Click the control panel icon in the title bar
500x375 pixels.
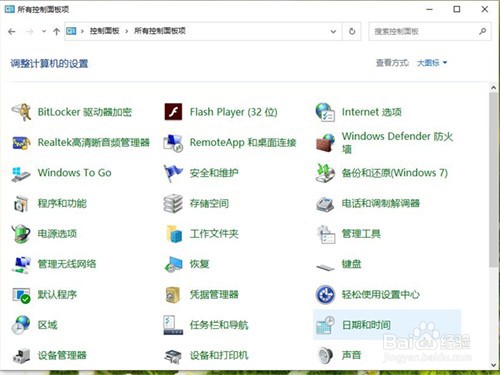(x=10, y=9)
